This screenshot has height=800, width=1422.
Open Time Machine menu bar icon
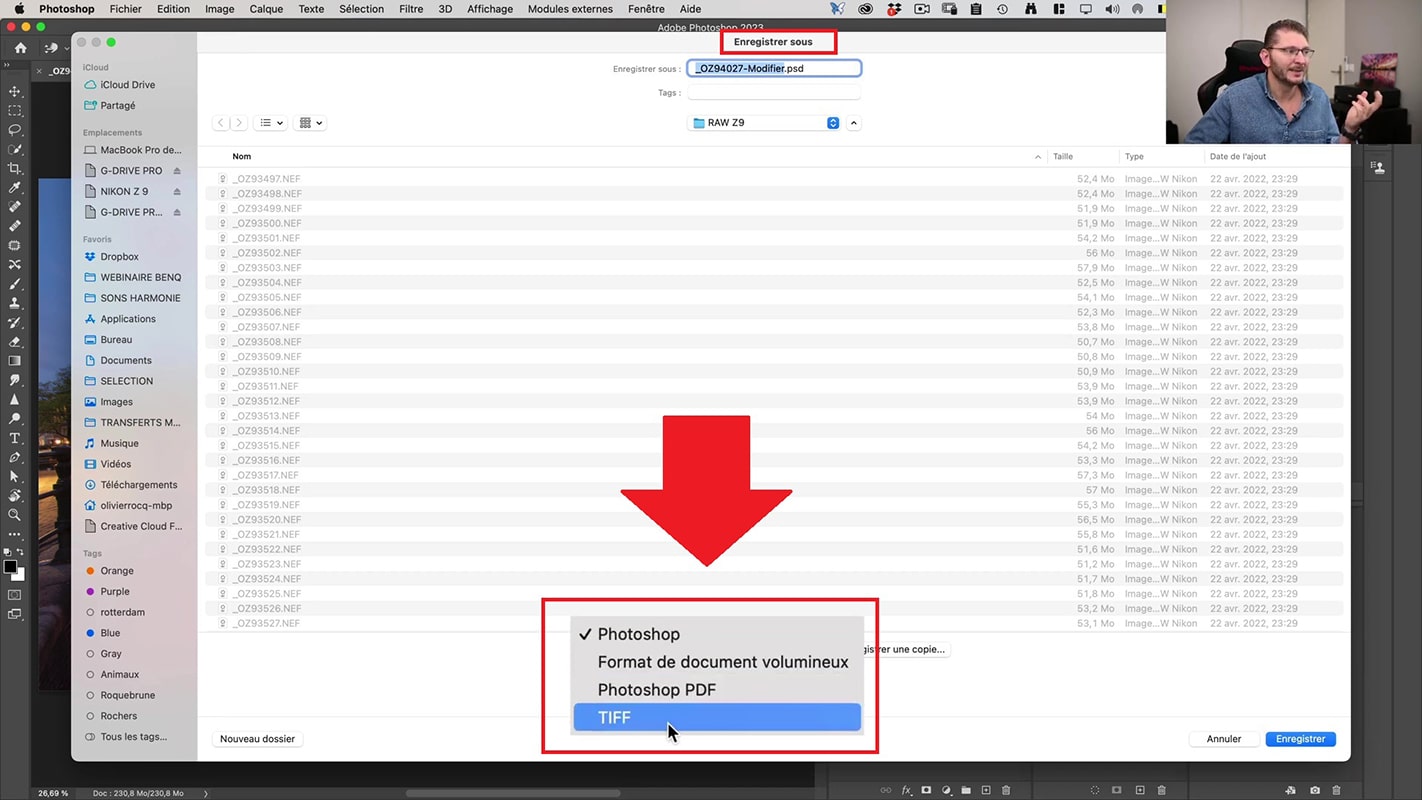click(x=1002, y=9)
